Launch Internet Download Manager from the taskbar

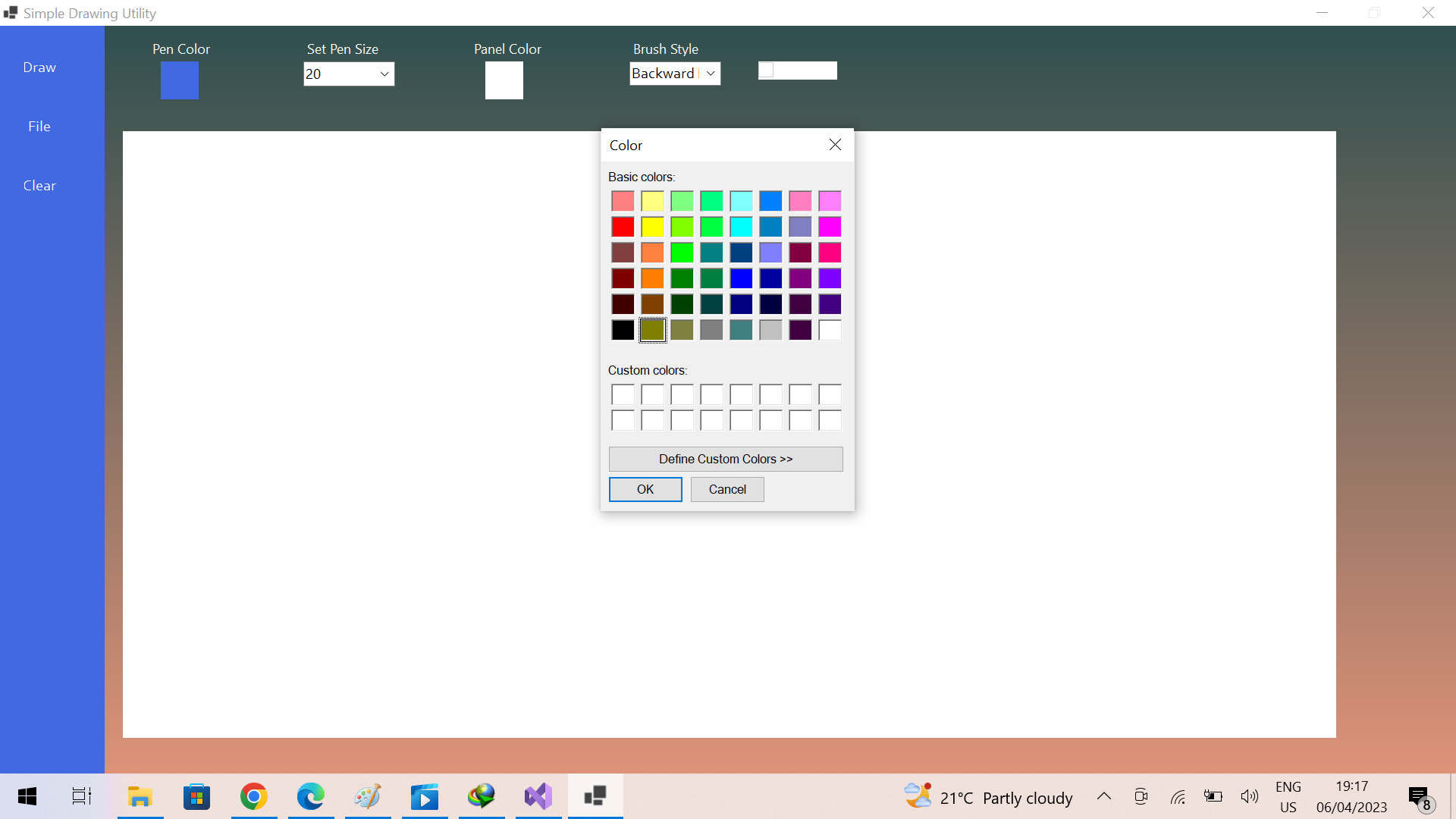(x=482, y=796)
